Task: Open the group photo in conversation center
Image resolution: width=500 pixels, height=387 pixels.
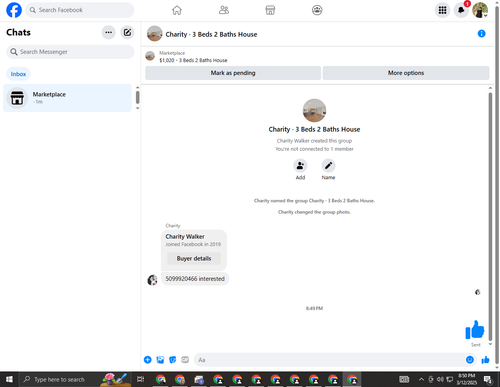Action: tap(314, 110)
